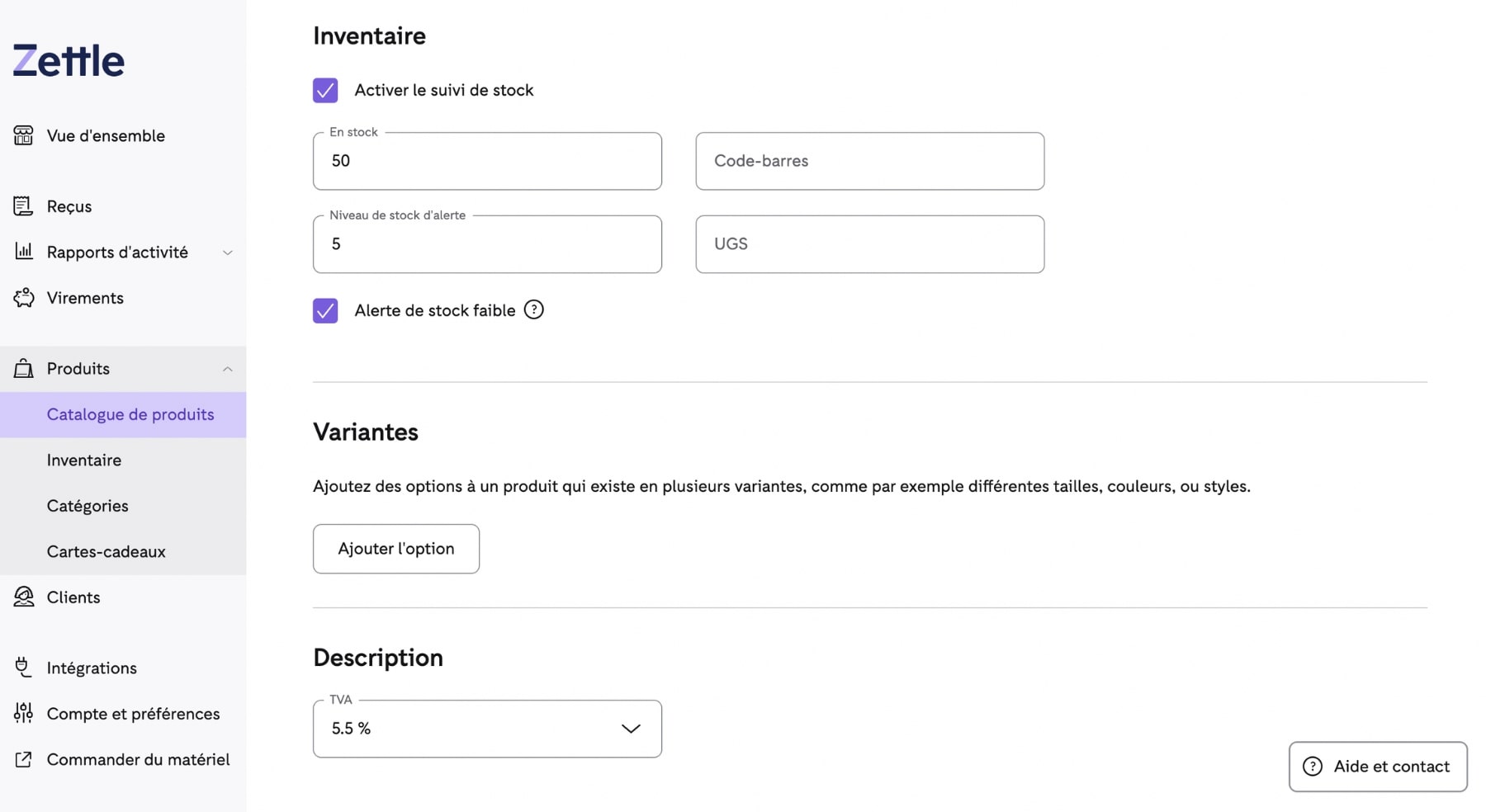Click Ajouter l'option button

396,549
